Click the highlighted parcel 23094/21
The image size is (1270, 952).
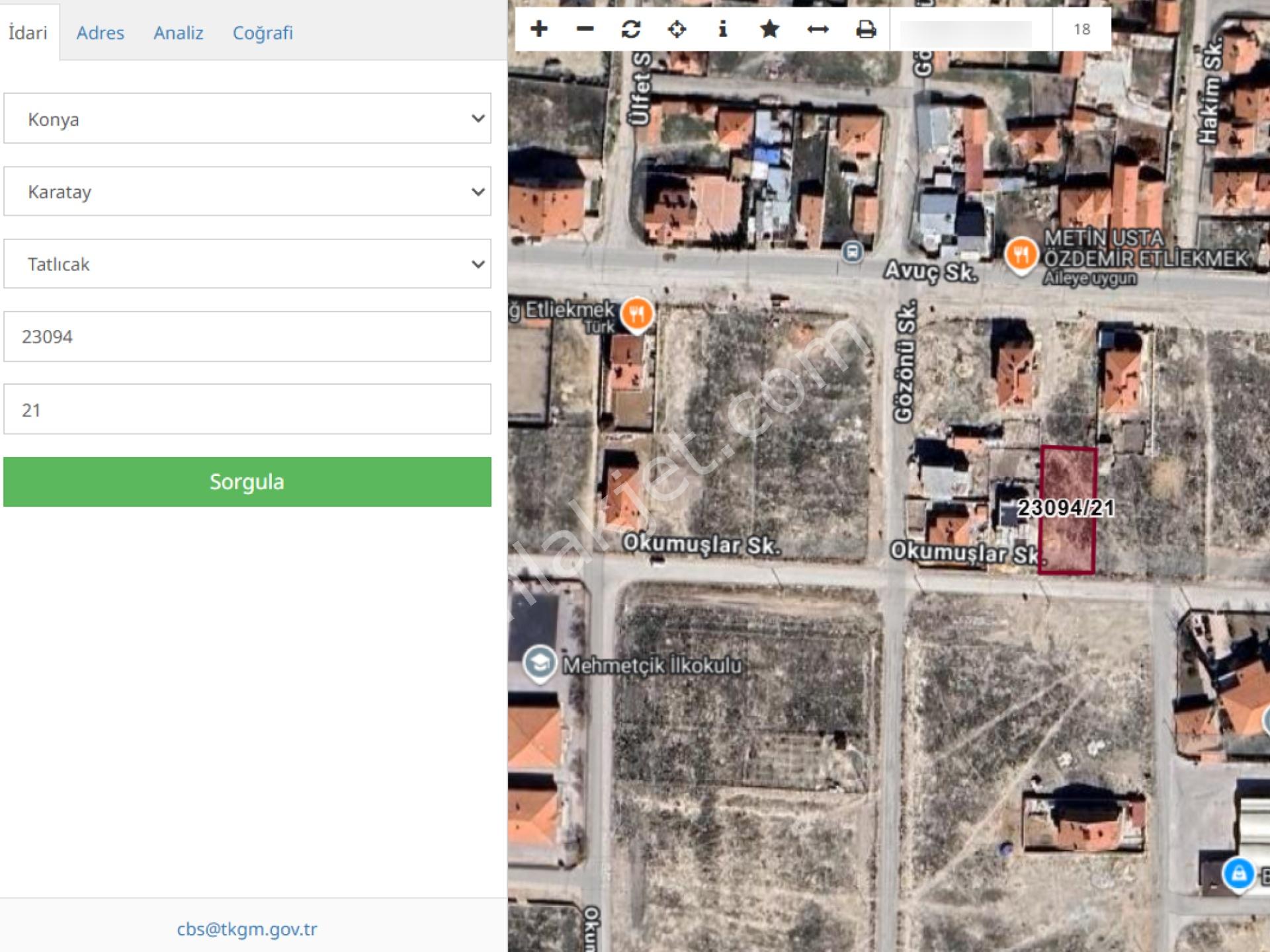tap(1067, 510)
